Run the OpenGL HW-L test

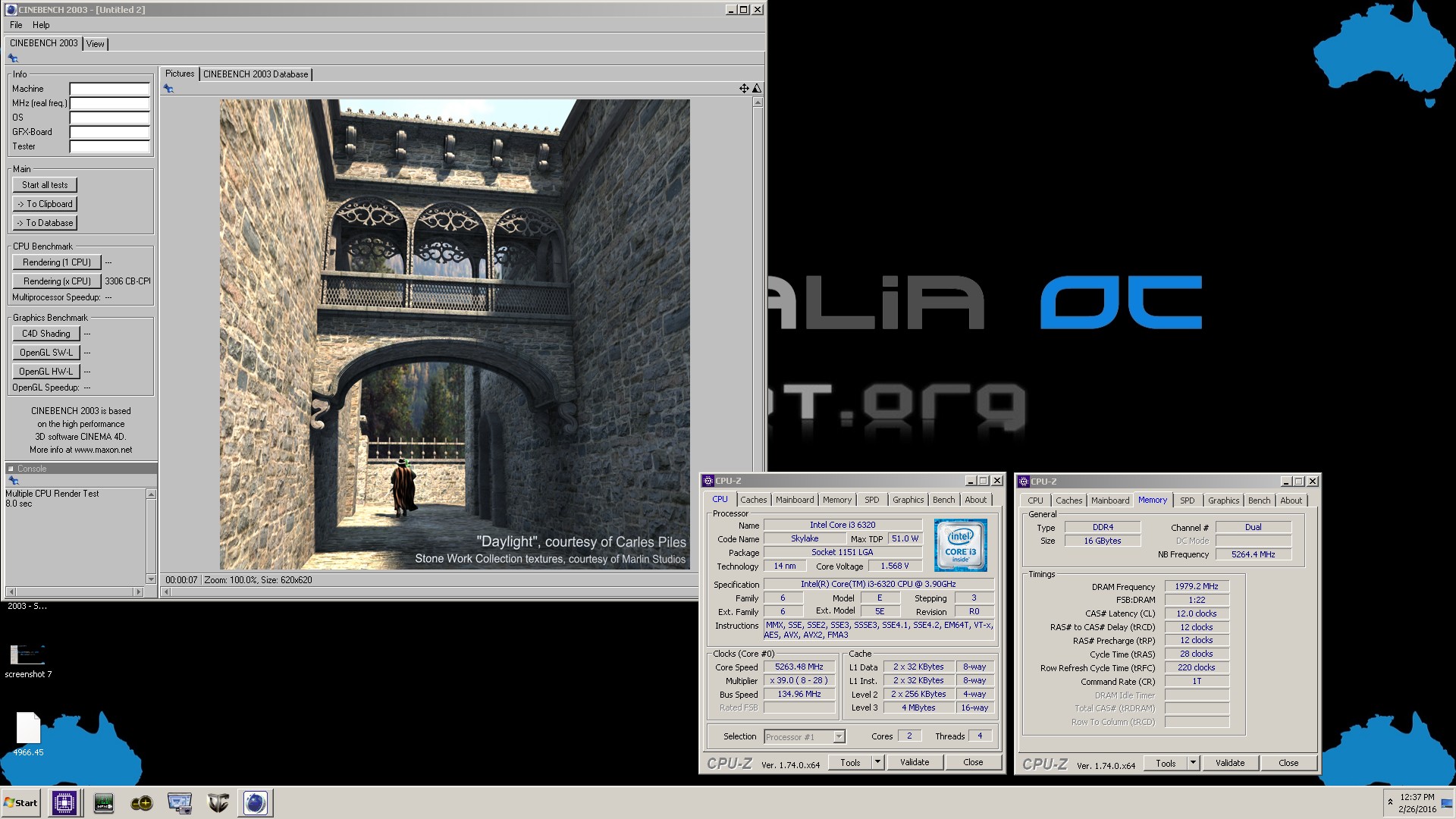46,372
